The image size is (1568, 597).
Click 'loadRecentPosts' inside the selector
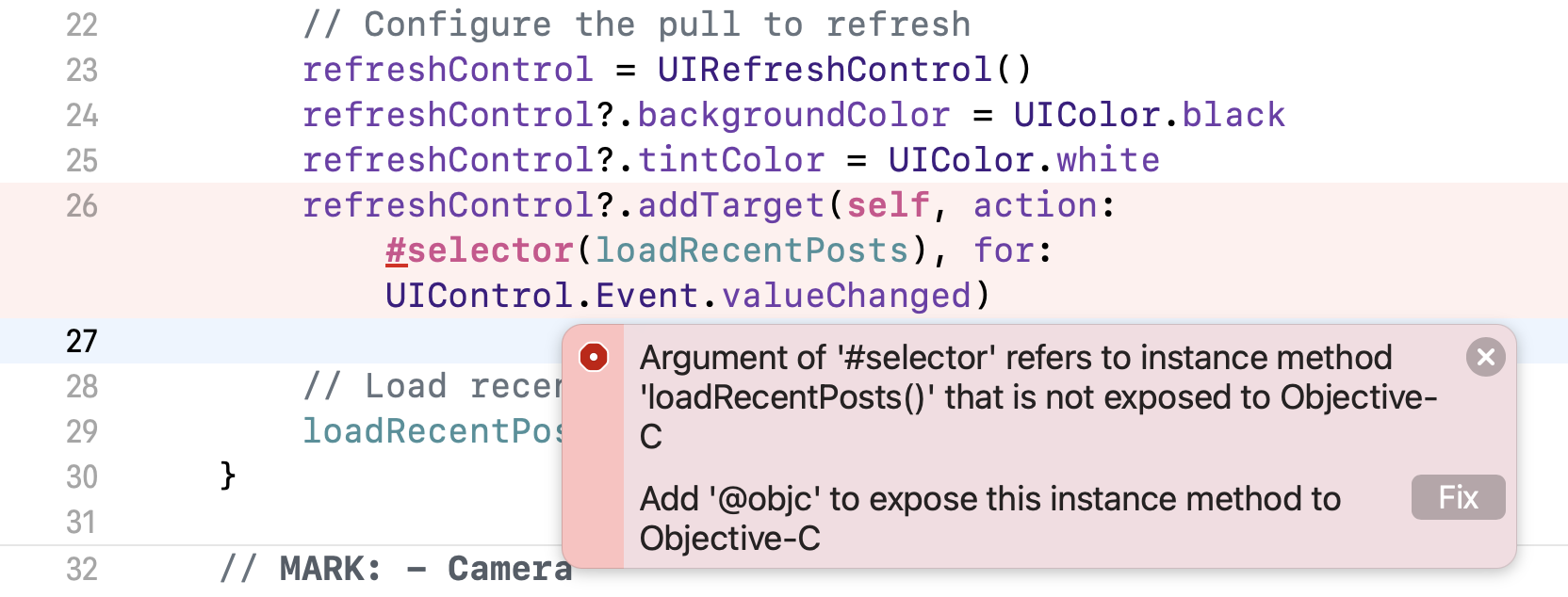(x=751, y=250)
